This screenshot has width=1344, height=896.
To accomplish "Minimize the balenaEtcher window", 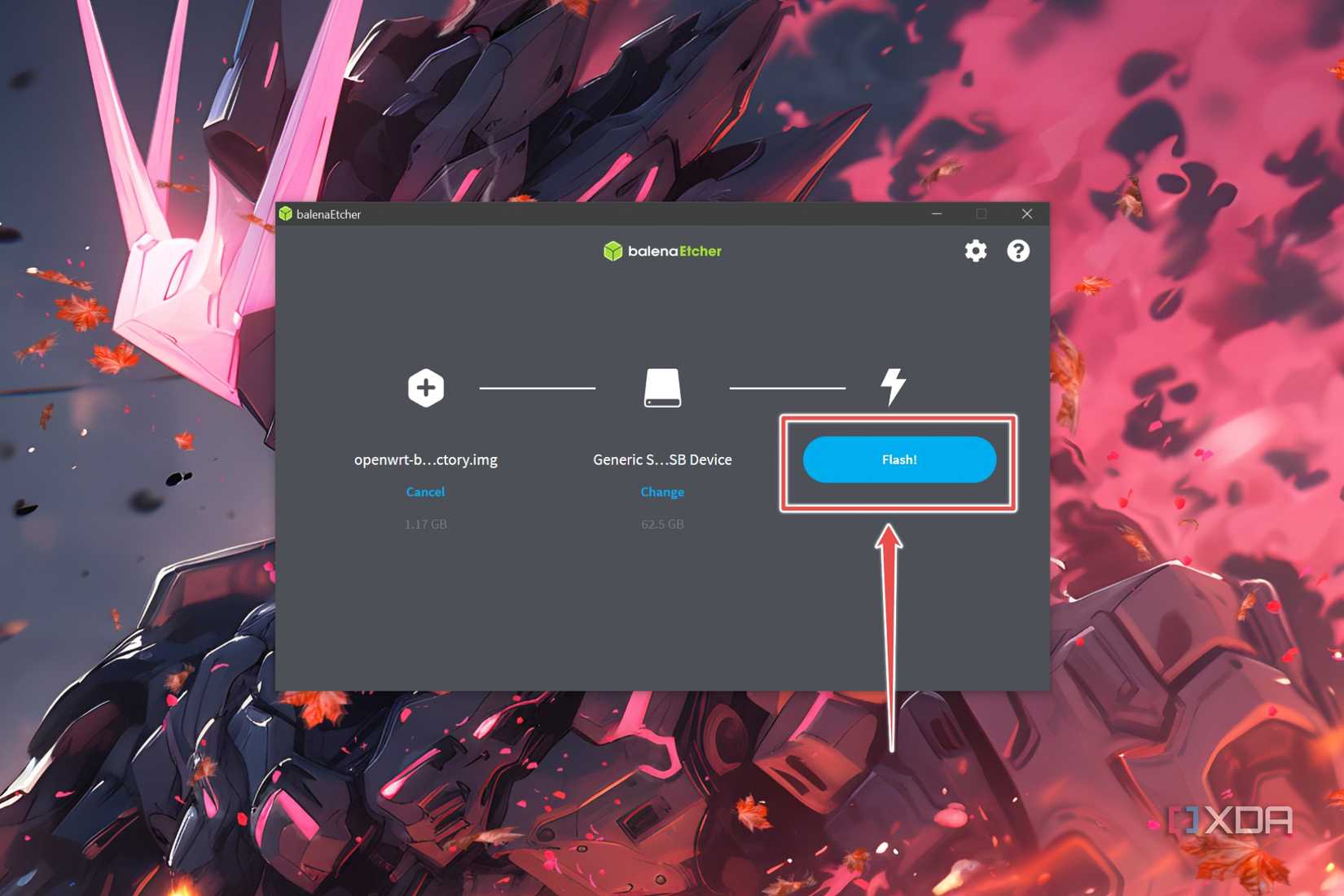I will click(937, 213).
